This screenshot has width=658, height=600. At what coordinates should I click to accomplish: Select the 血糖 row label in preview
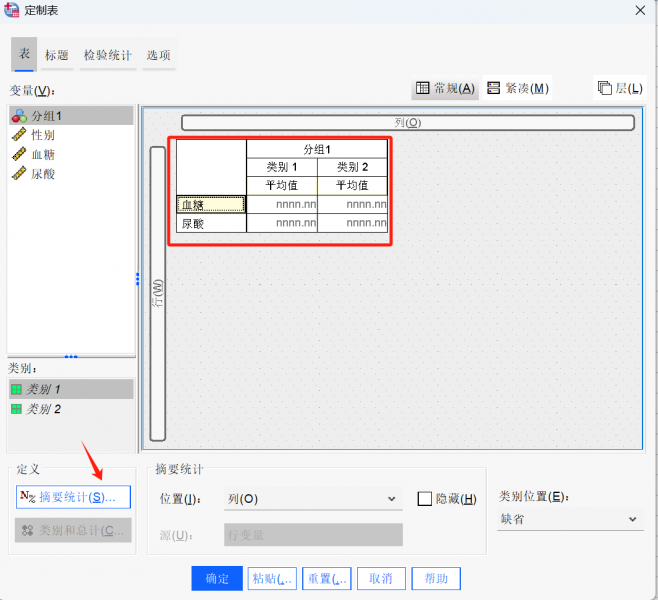point(211,205)
